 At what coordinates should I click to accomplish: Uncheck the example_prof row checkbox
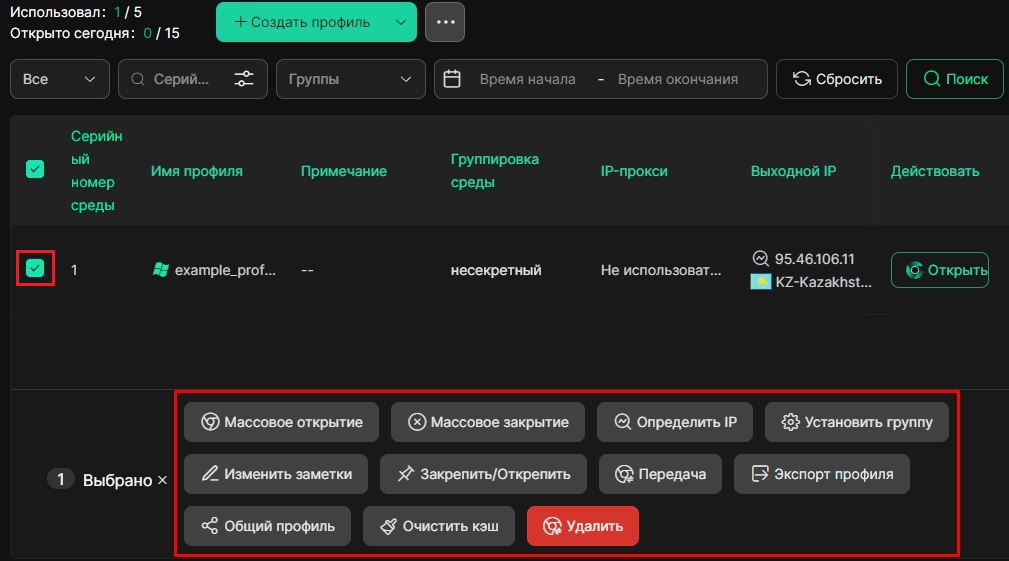pos(35,268)
